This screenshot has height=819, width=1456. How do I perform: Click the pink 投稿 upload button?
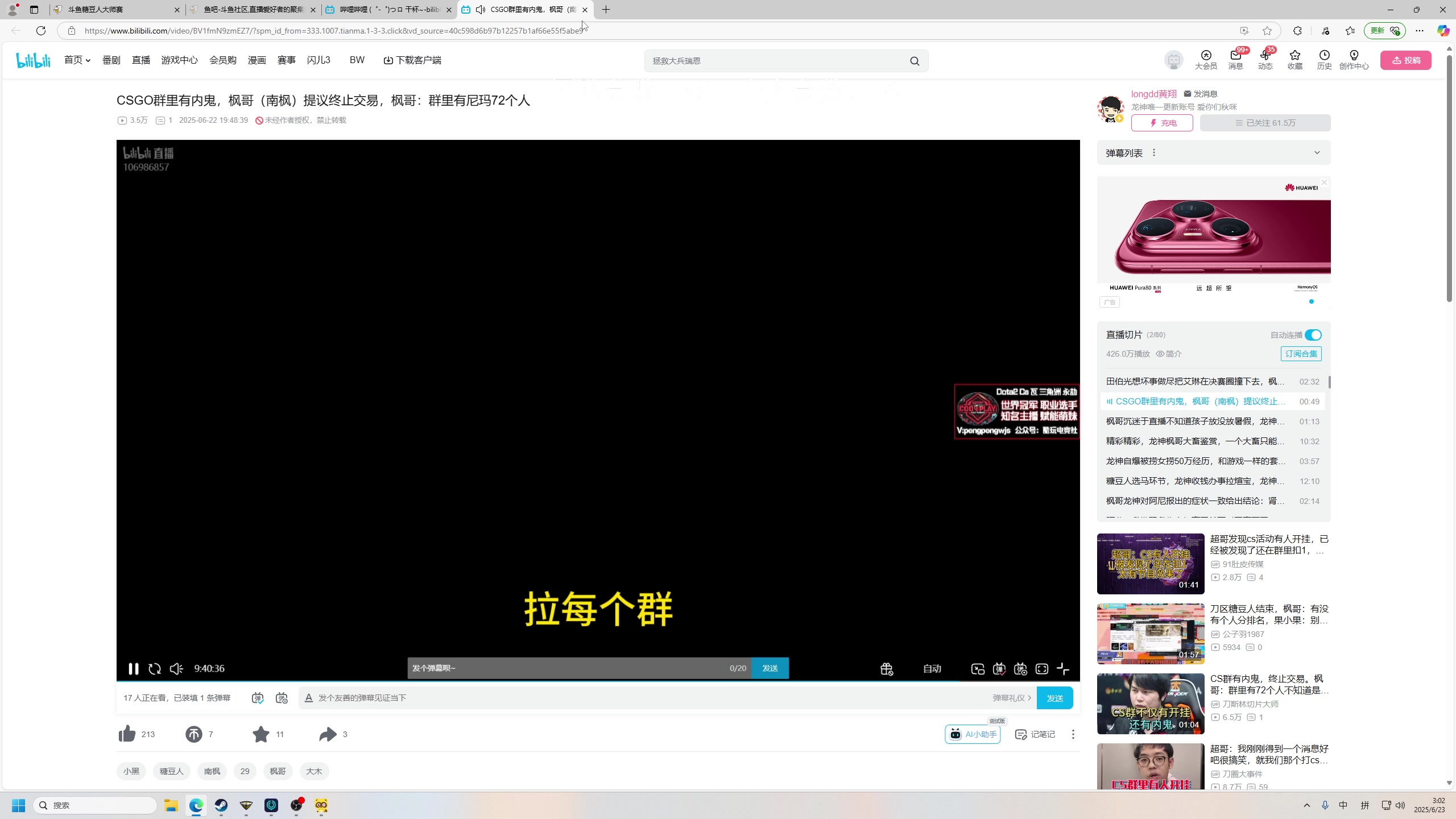pos(1406,60)
